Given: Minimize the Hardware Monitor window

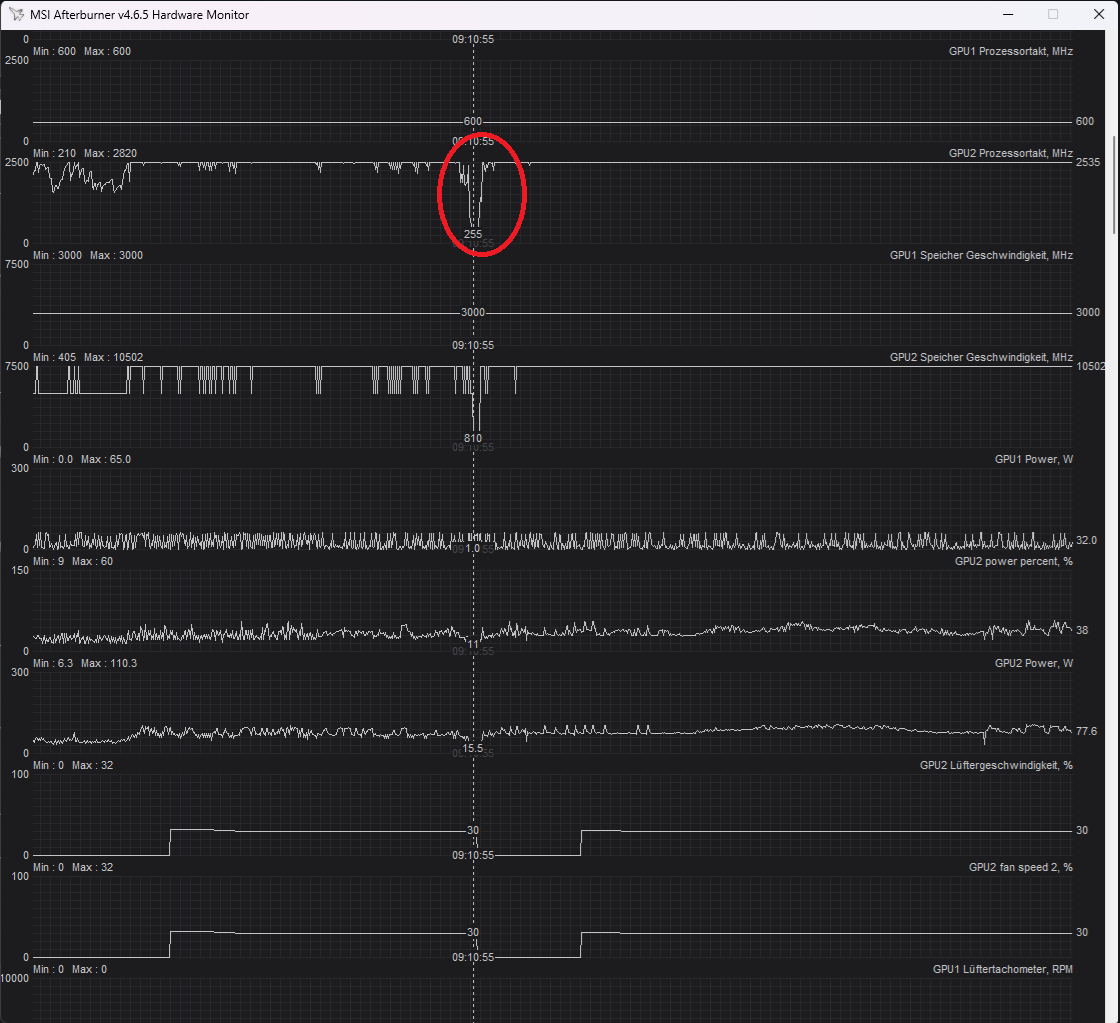Looking at the screenshot, I should pos(1008,14).
